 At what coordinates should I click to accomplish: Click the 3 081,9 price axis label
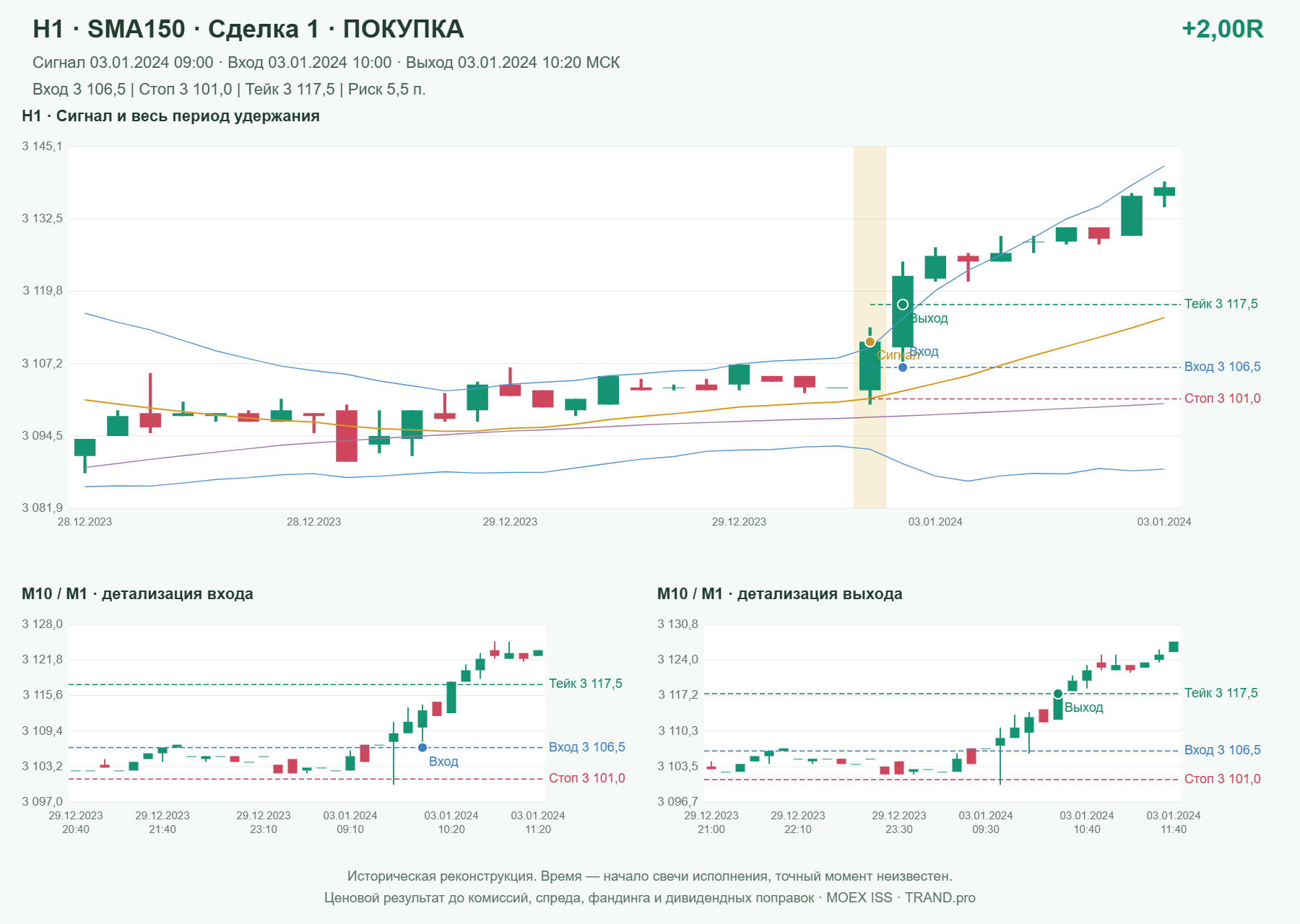(42, 508)
